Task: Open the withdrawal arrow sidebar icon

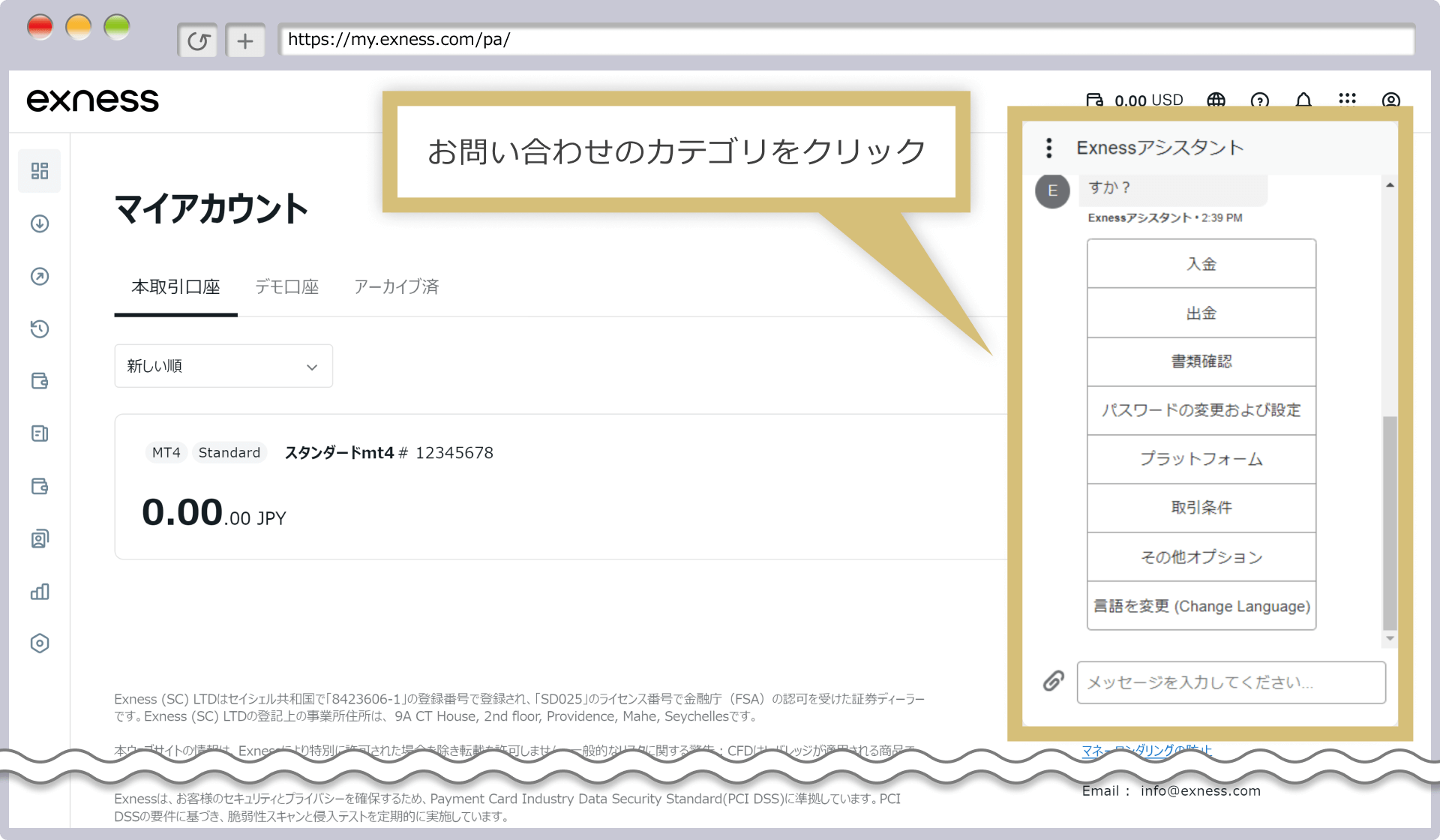Action: [x=40, y=276]
